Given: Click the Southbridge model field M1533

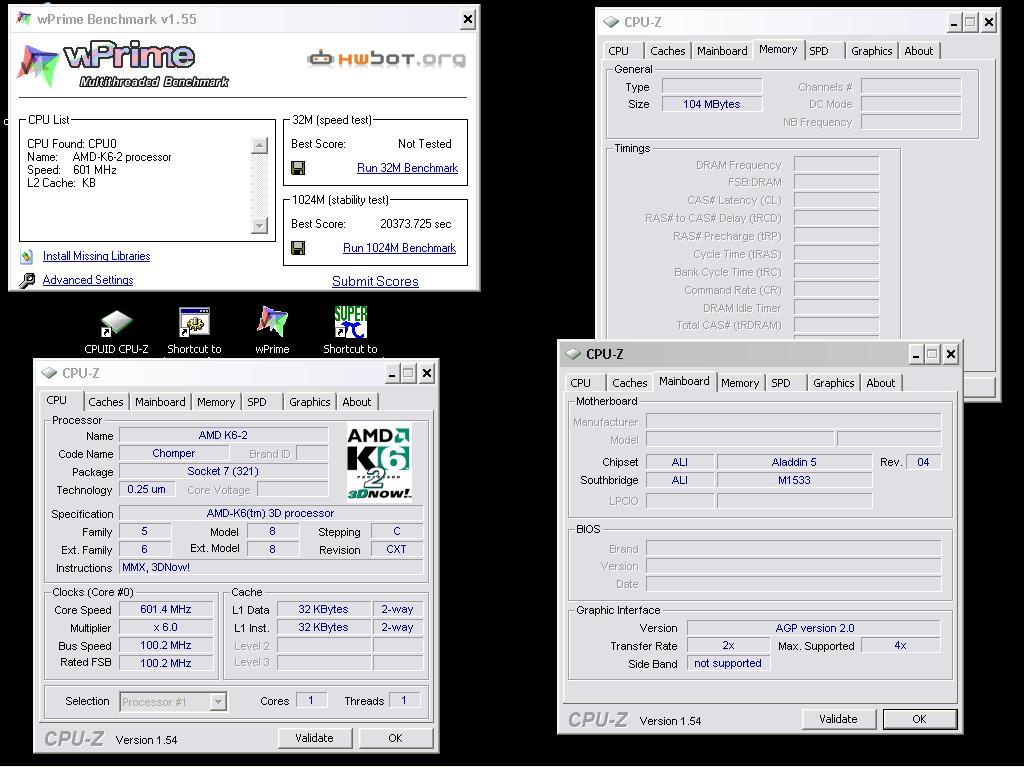Looking at the screenshot, I should coord(794,480).
